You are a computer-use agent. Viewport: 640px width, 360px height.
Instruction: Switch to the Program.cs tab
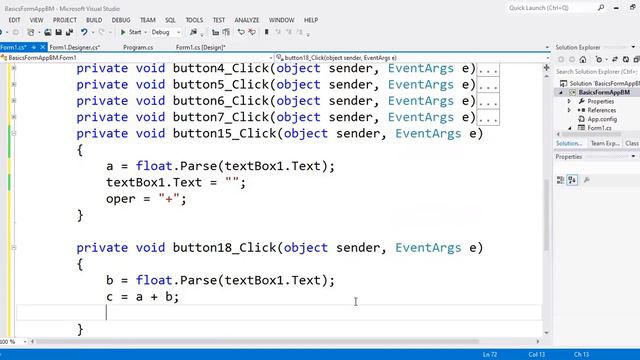click(x=138, y=47)
